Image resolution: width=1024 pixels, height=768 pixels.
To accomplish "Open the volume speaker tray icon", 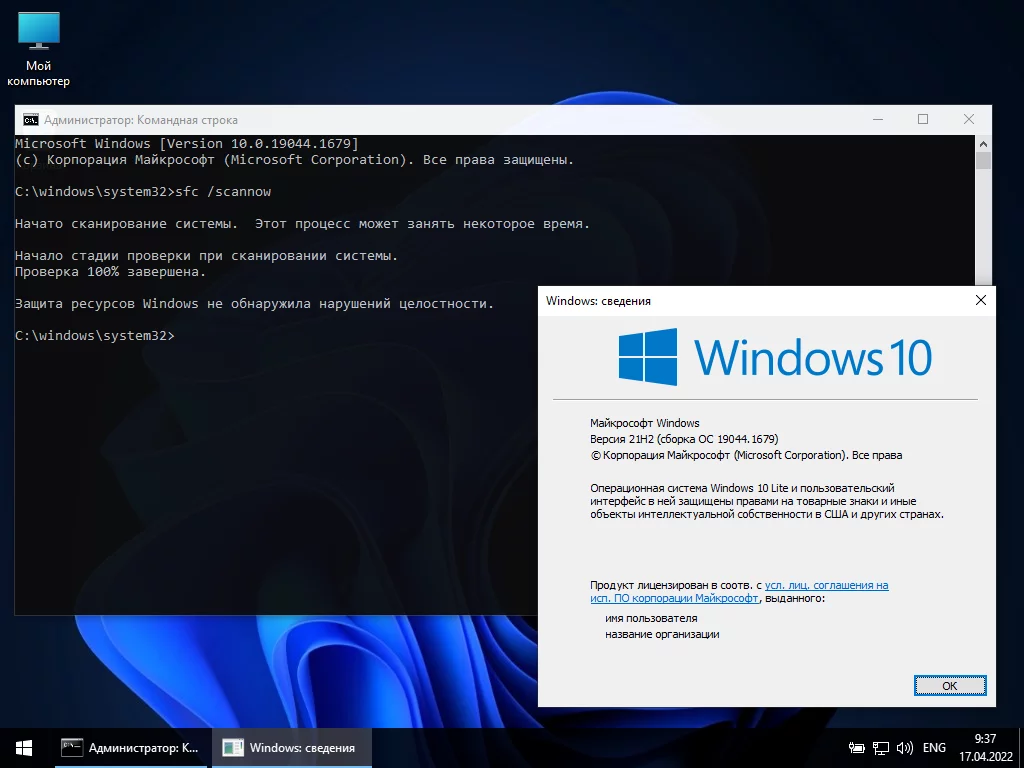I will click(904, 748).
